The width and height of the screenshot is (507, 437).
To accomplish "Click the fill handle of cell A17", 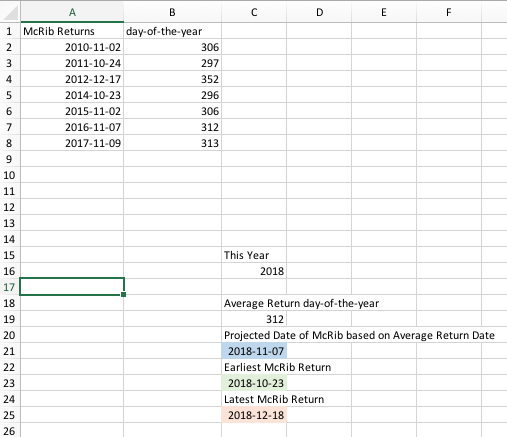I will click(x=124, y=294).
